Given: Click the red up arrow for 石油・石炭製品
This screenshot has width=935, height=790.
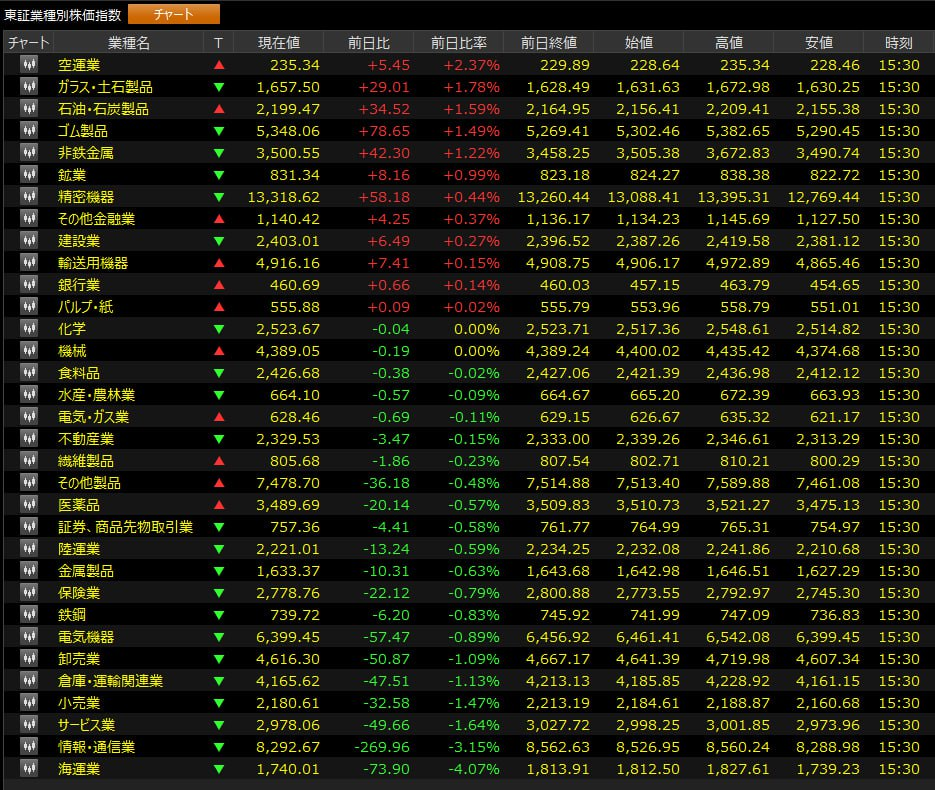Looking at the screenshot, I should pos(219,109).
